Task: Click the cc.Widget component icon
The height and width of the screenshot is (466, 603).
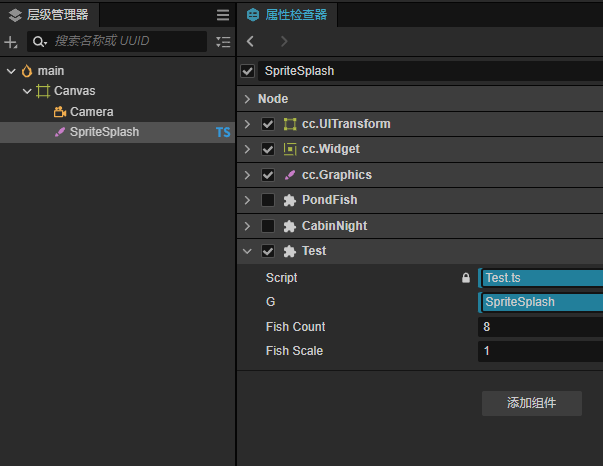Action: pos(290,149)
